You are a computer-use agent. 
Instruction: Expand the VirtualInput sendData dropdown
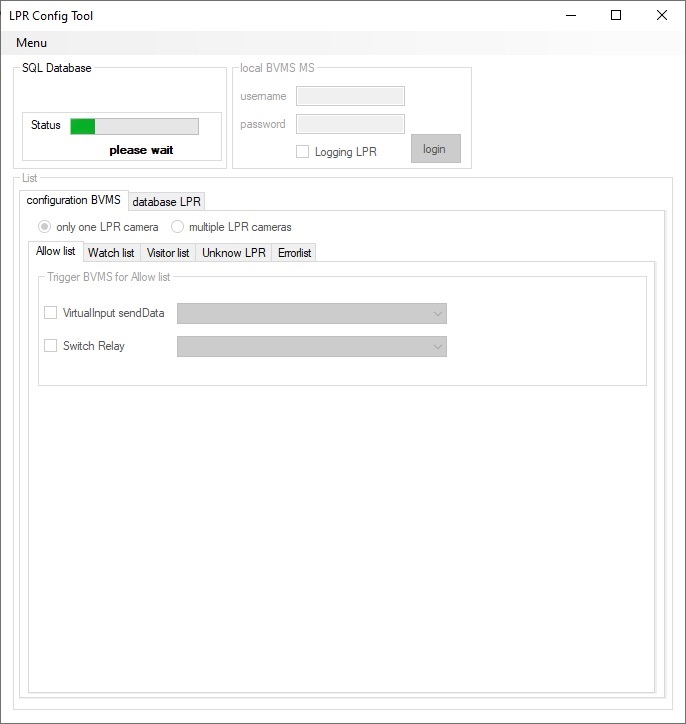pos(311,314)
